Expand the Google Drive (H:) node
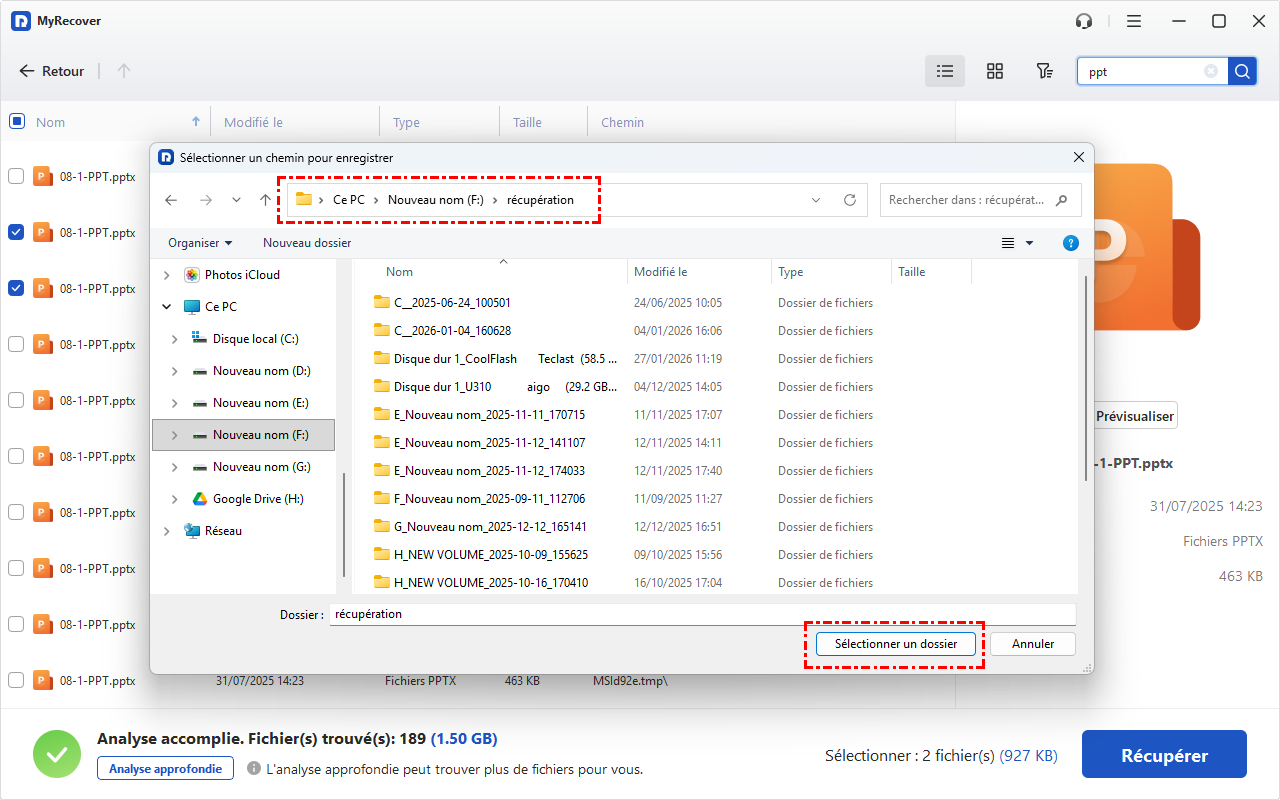 point(175,499)
